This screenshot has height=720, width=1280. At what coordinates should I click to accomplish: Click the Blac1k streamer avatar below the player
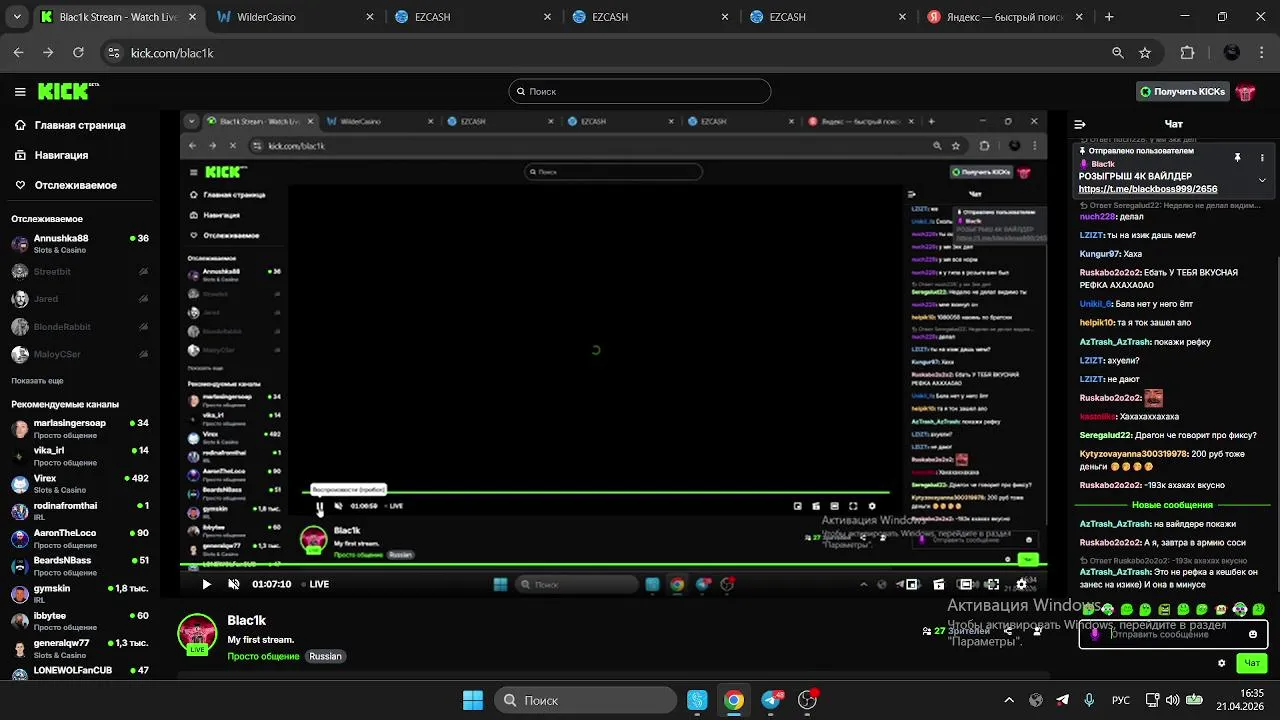pyautogui.click(x=197, y=634)
